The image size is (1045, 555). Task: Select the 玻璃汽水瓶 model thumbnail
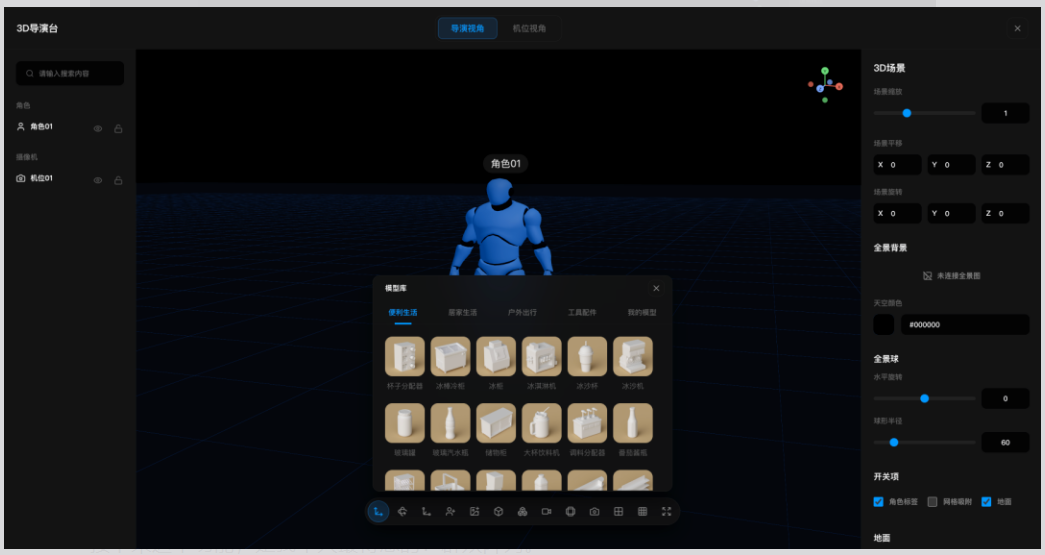[451, 423]
